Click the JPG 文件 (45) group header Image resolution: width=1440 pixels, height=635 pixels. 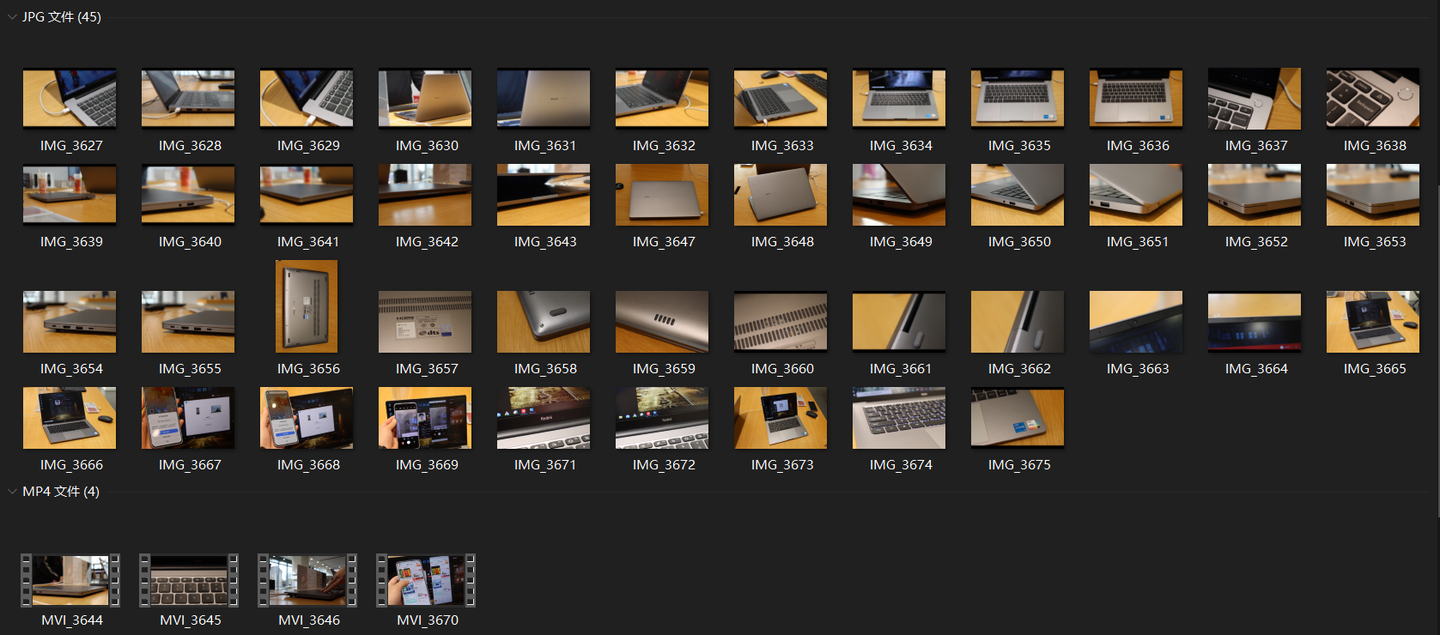61,17
